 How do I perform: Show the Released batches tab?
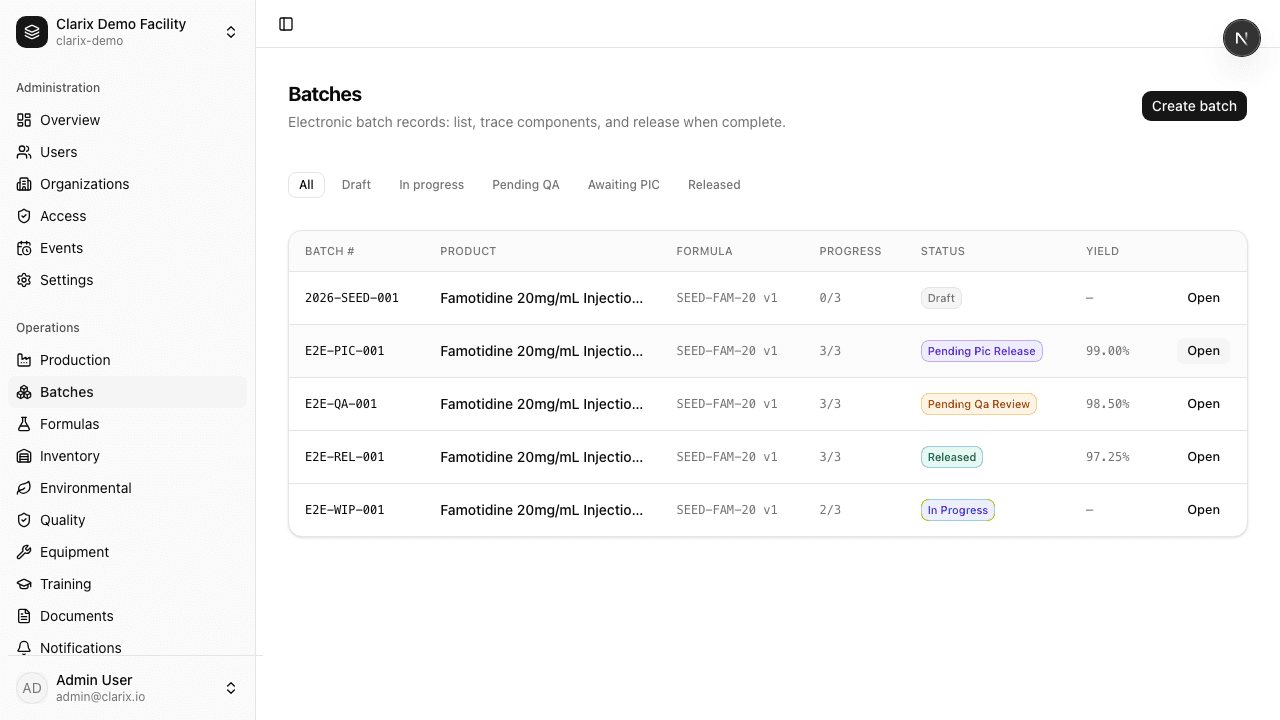714,185
